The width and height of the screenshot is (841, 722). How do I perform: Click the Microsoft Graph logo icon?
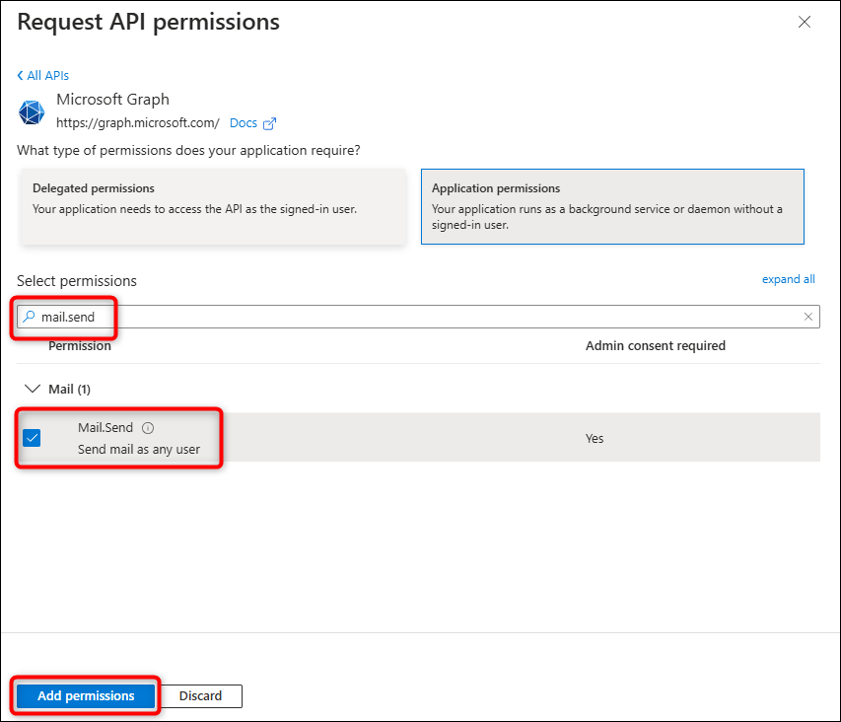pyautogui.click(x=31, y=111)
